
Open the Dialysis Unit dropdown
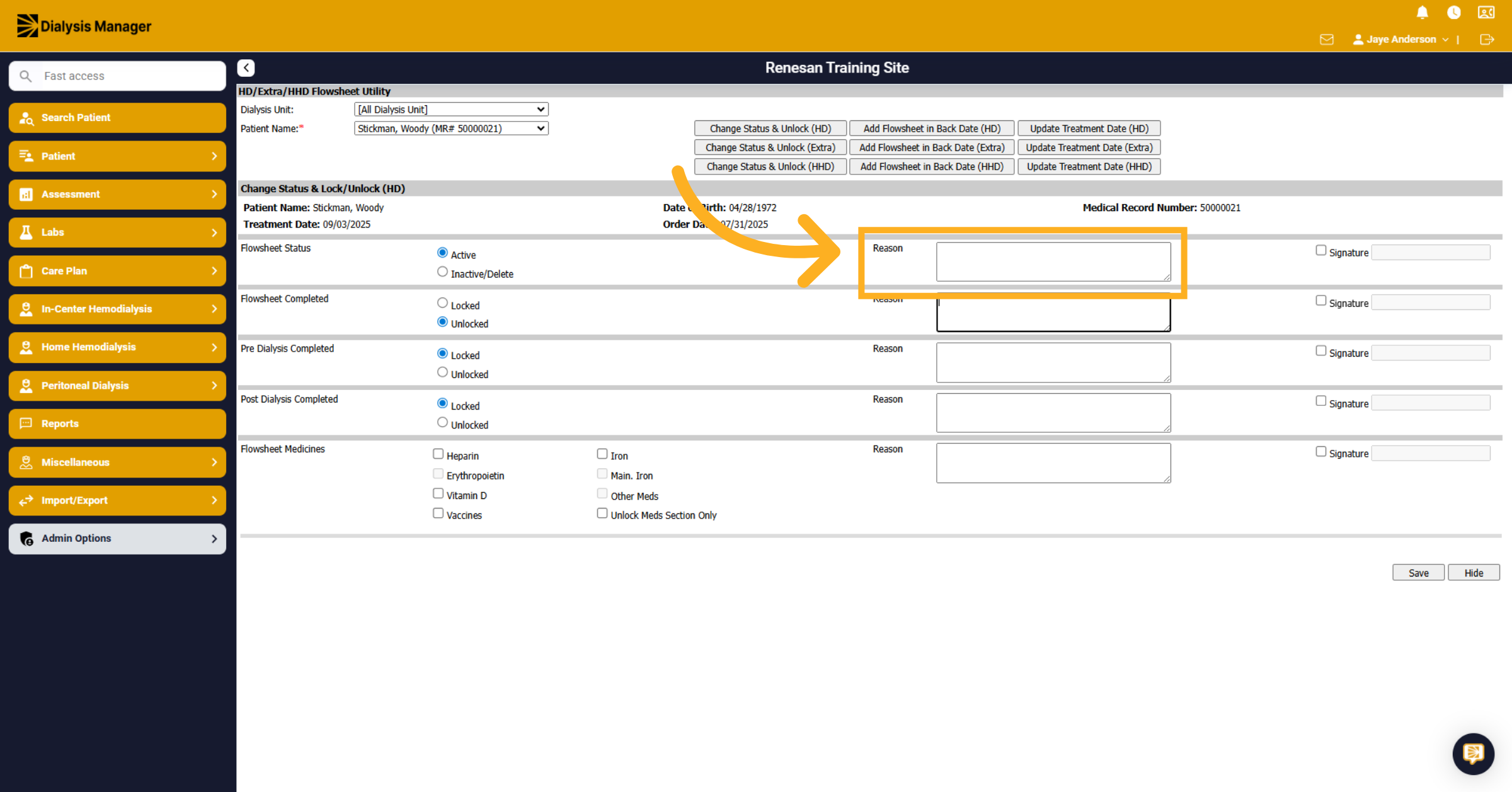451,109
